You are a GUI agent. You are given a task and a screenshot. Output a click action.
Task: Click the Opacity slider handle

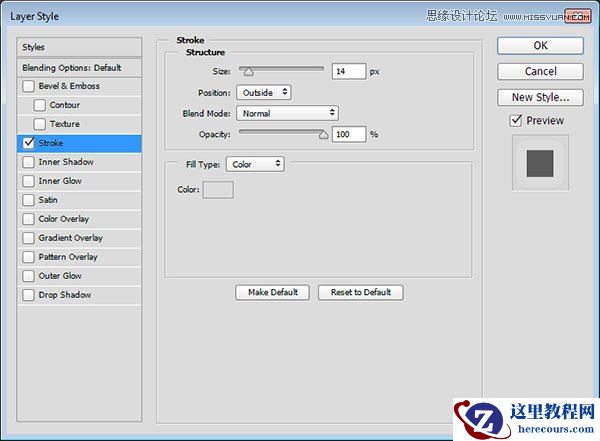pos(324,134)
